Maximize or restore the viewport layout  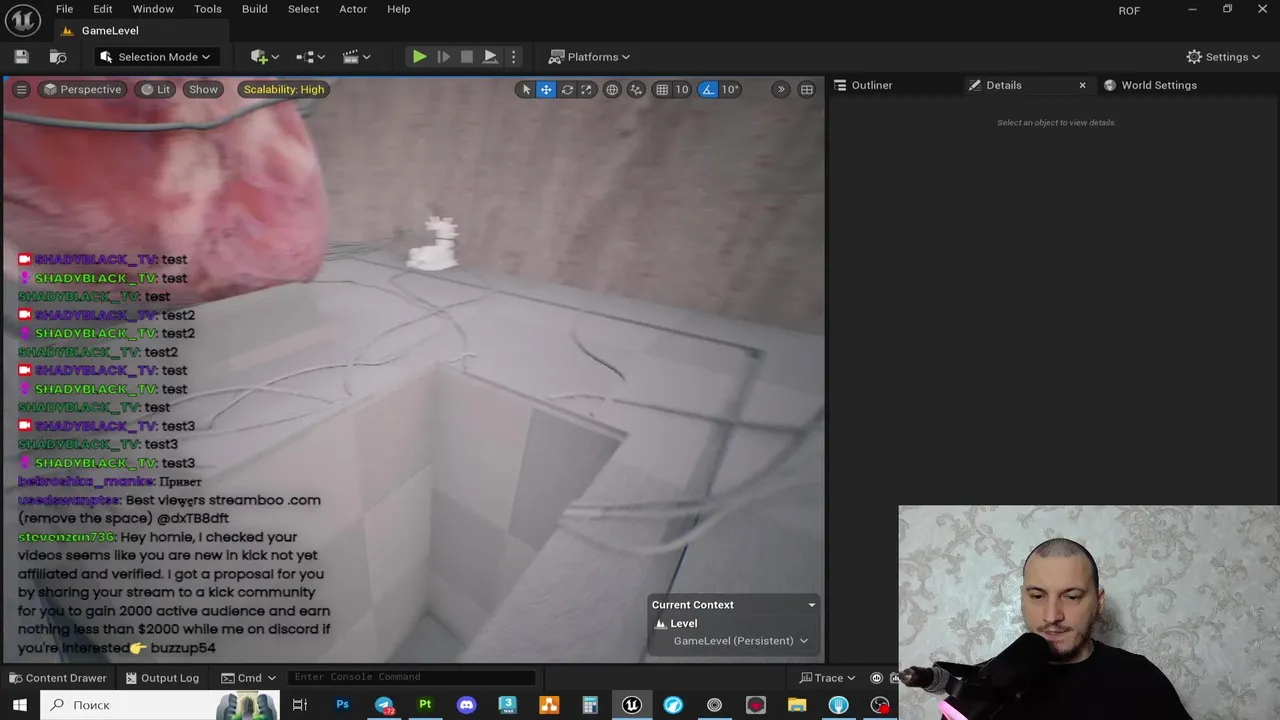[806, 89]
